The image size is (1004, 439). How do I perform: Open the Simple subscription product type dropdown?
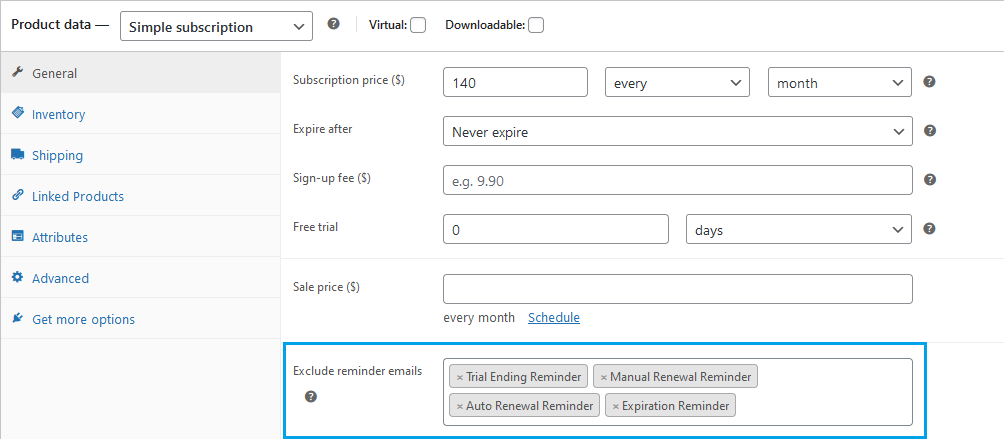click(215, 27)
